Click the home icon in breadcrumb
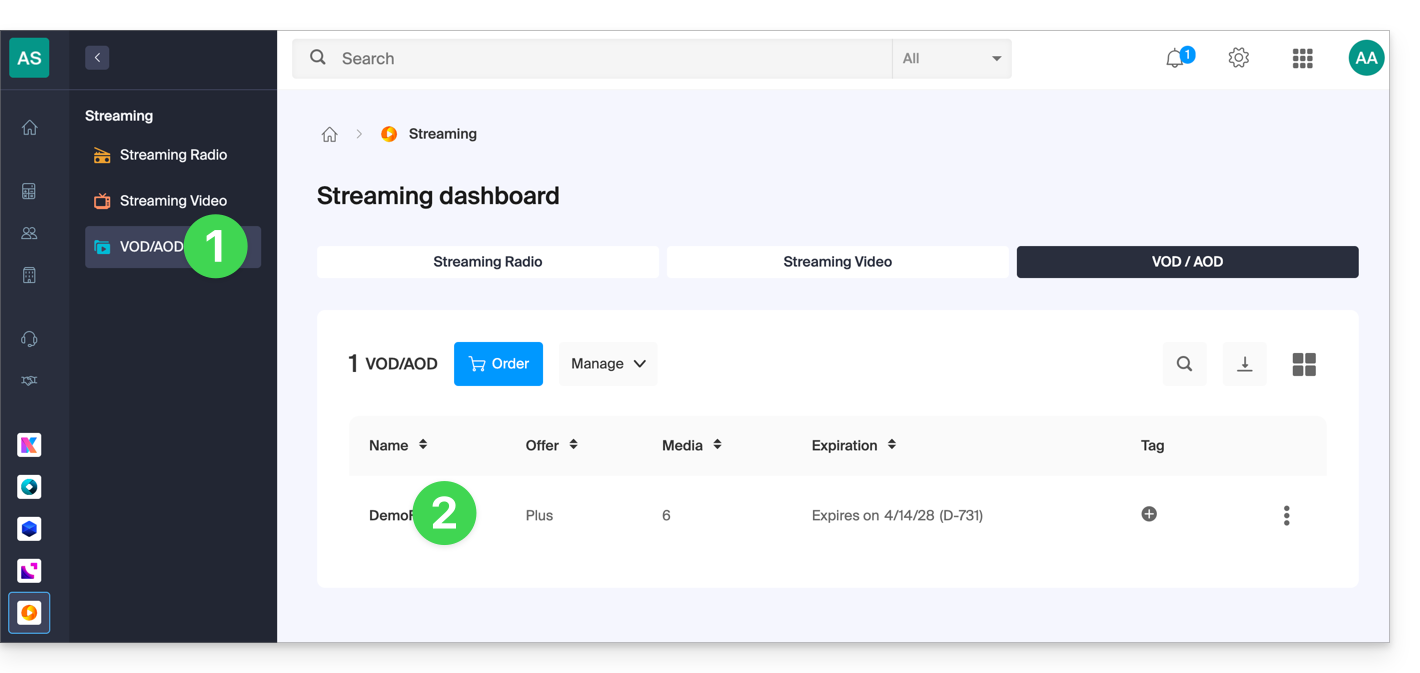Image resolution: width=1420 pixels, height=673 pixels. pos(329,134)
